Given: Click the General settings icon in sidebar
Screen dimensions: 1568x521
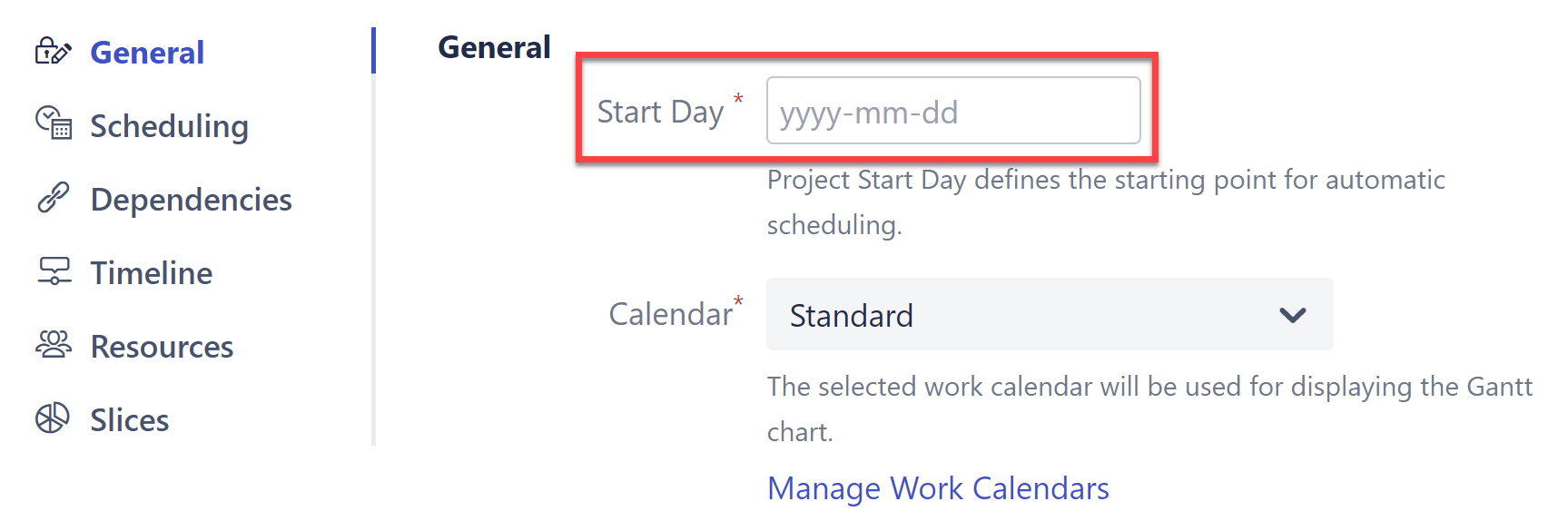Looking at the screenshot, I should [x=53, y=52].
